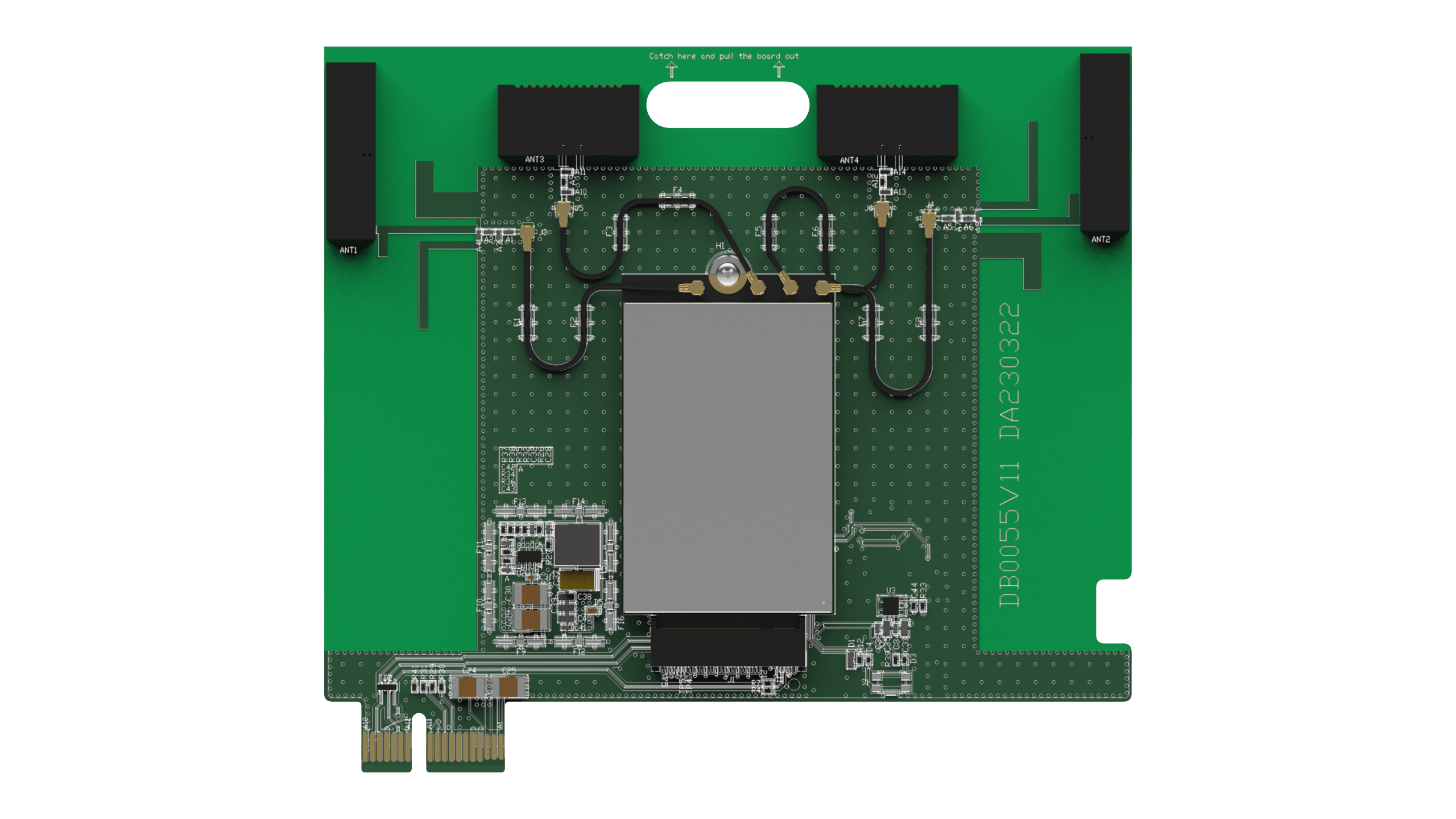The width and height of the screenshot is (1456, 819).
Task: Click the F5 designator label
Action: [x=758, y=231]
